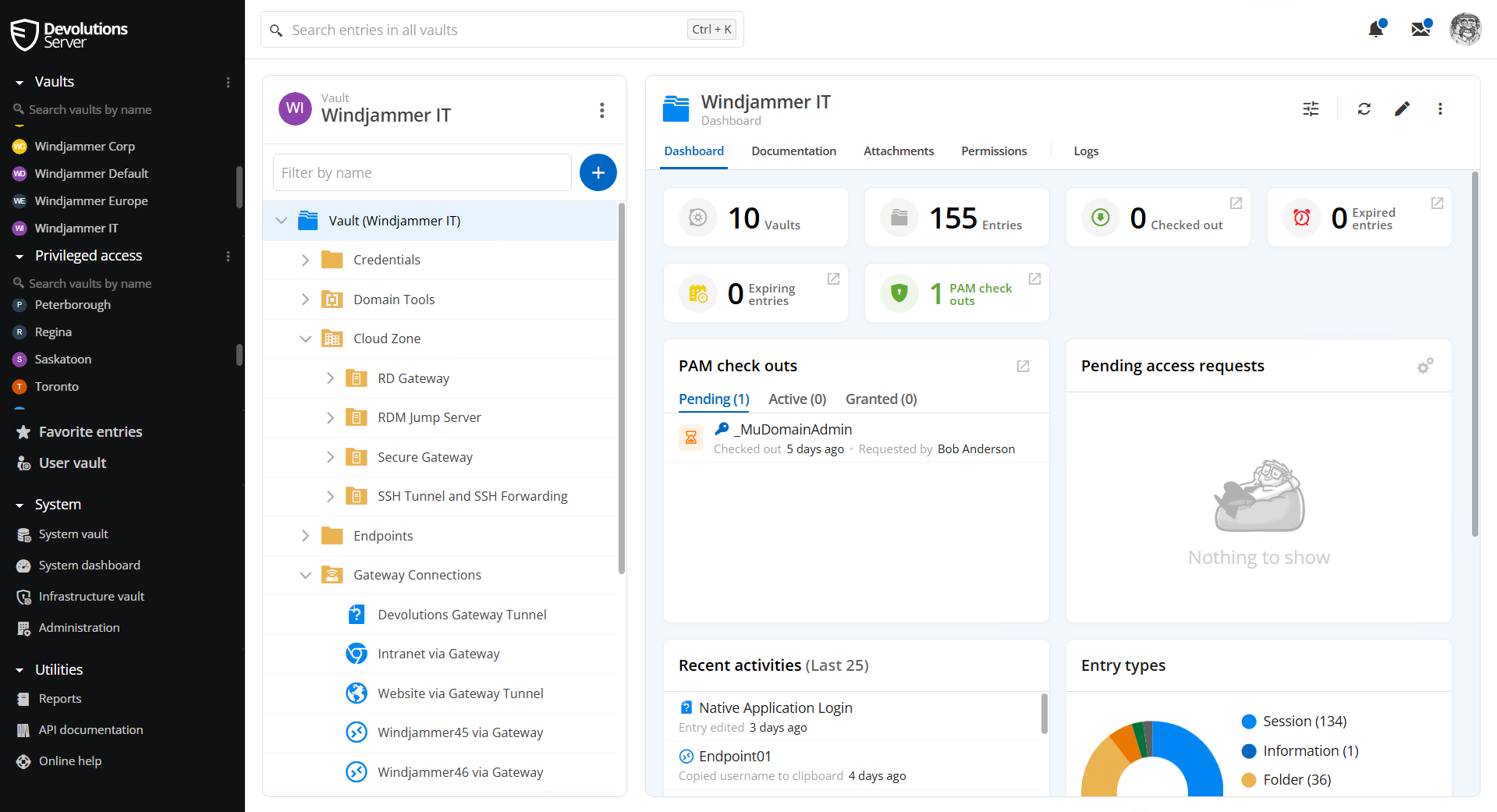
Task: Open Devolutions Gateway Tunnel entry
Action: [462, 615]
